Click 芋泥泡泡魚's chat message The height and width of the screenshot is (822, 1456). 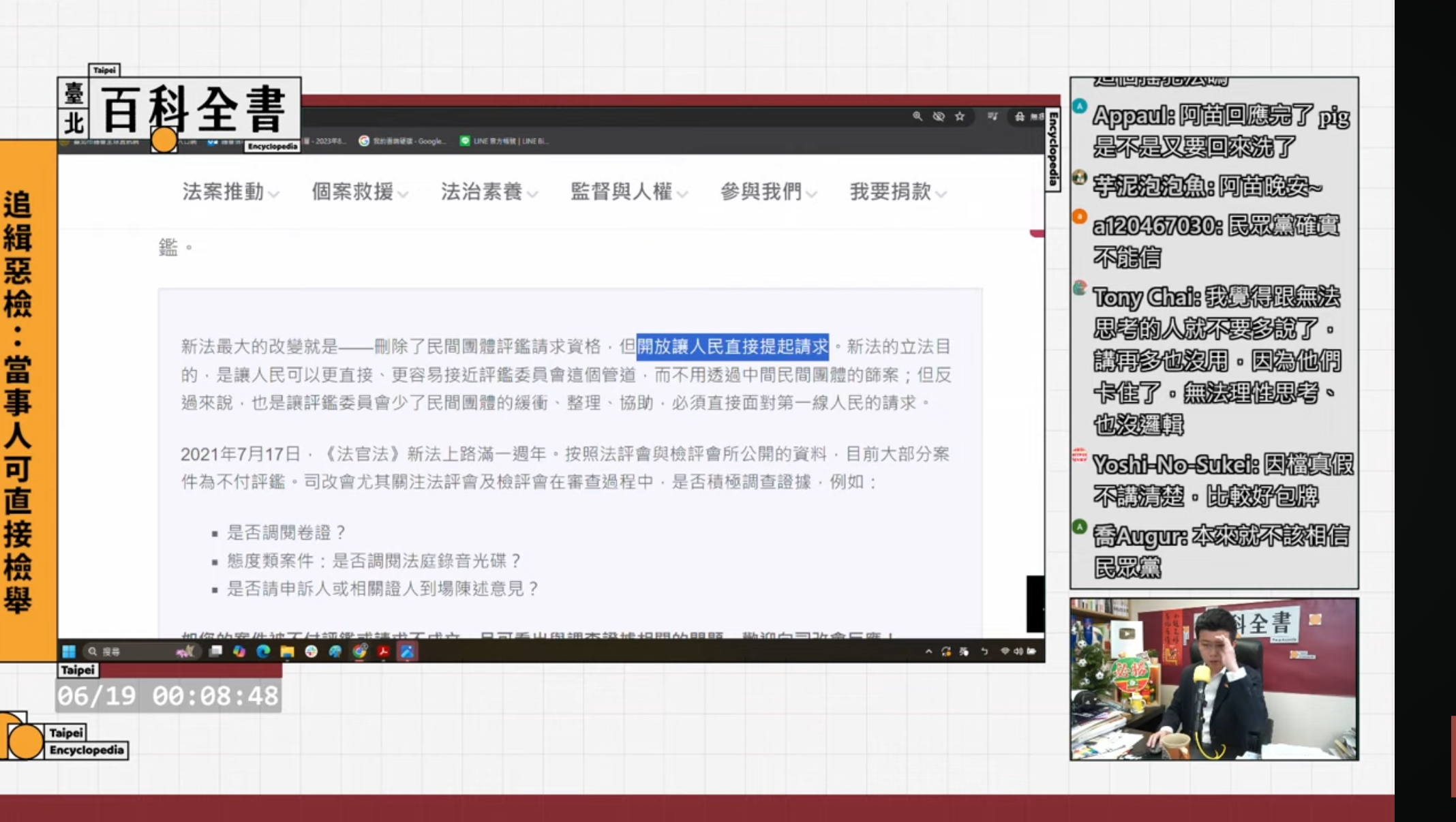[x=1207, y=185]
